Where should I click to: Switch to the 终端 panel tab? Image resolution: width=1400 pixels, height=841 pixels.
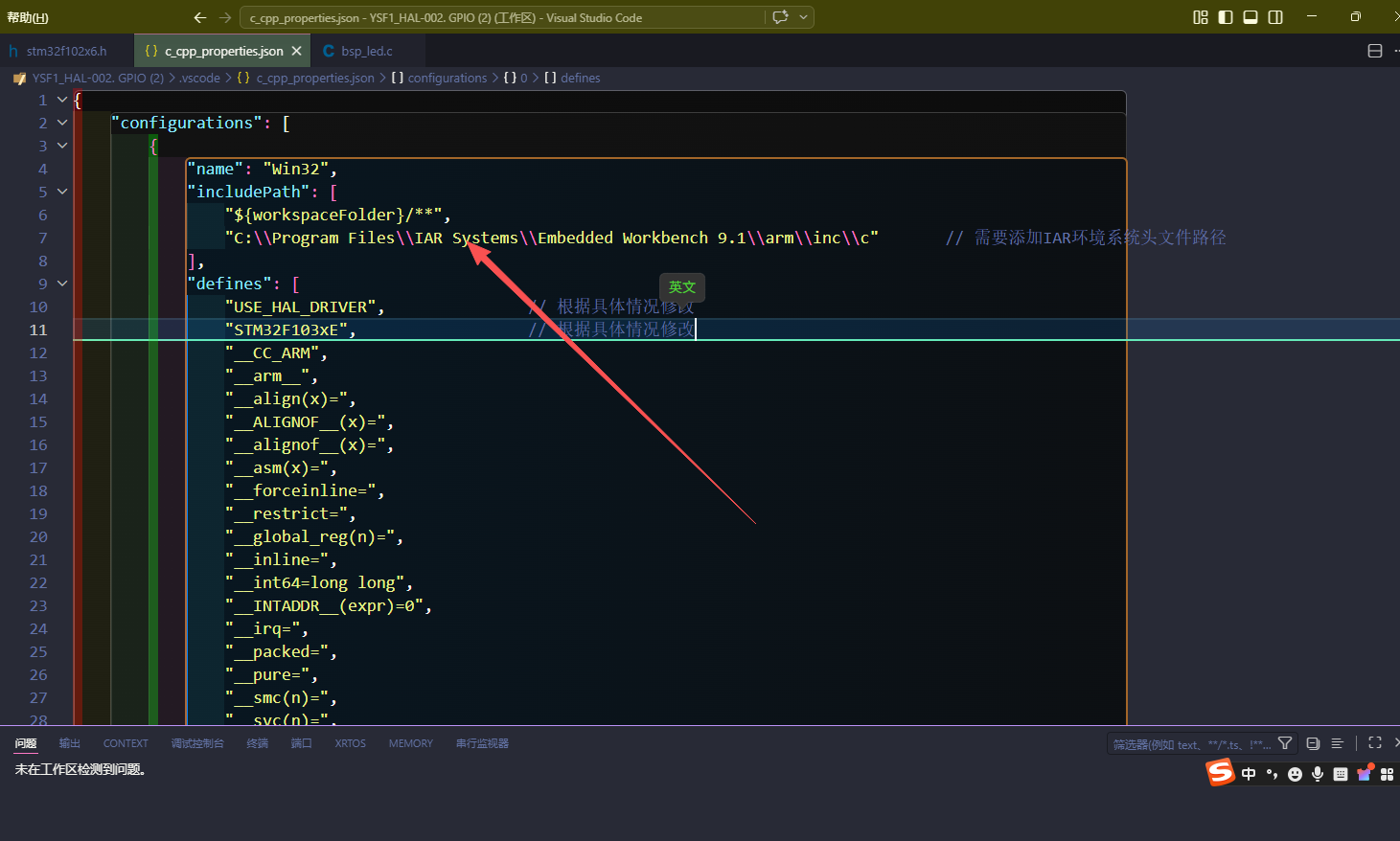258,743
